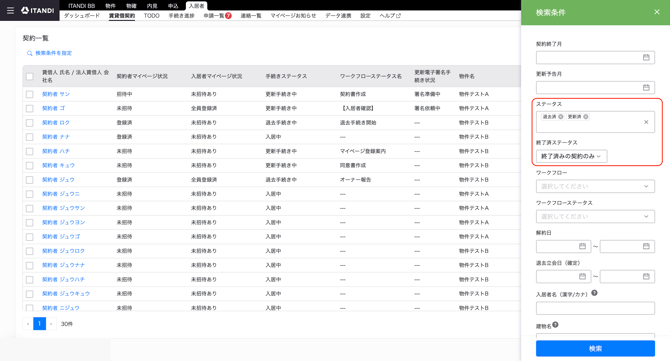Check the row for 契約者 ジュウ
The height and width of the screenshot is (361, 670).
coord(29,180)
